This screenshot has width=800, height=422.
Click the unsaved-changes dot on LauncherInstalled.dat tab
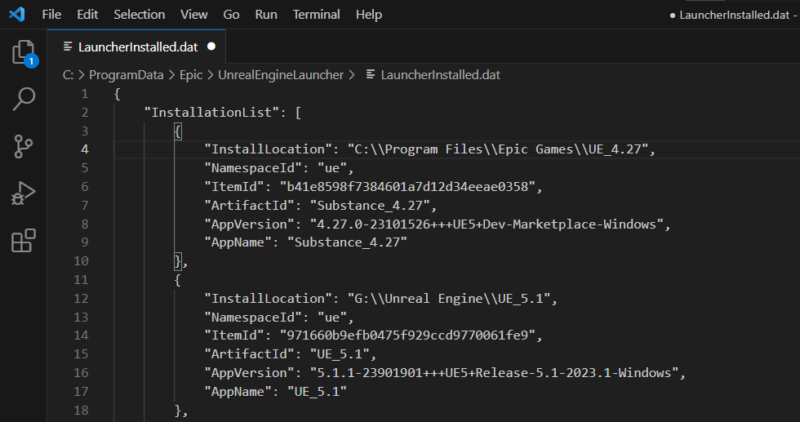(211, 46)
